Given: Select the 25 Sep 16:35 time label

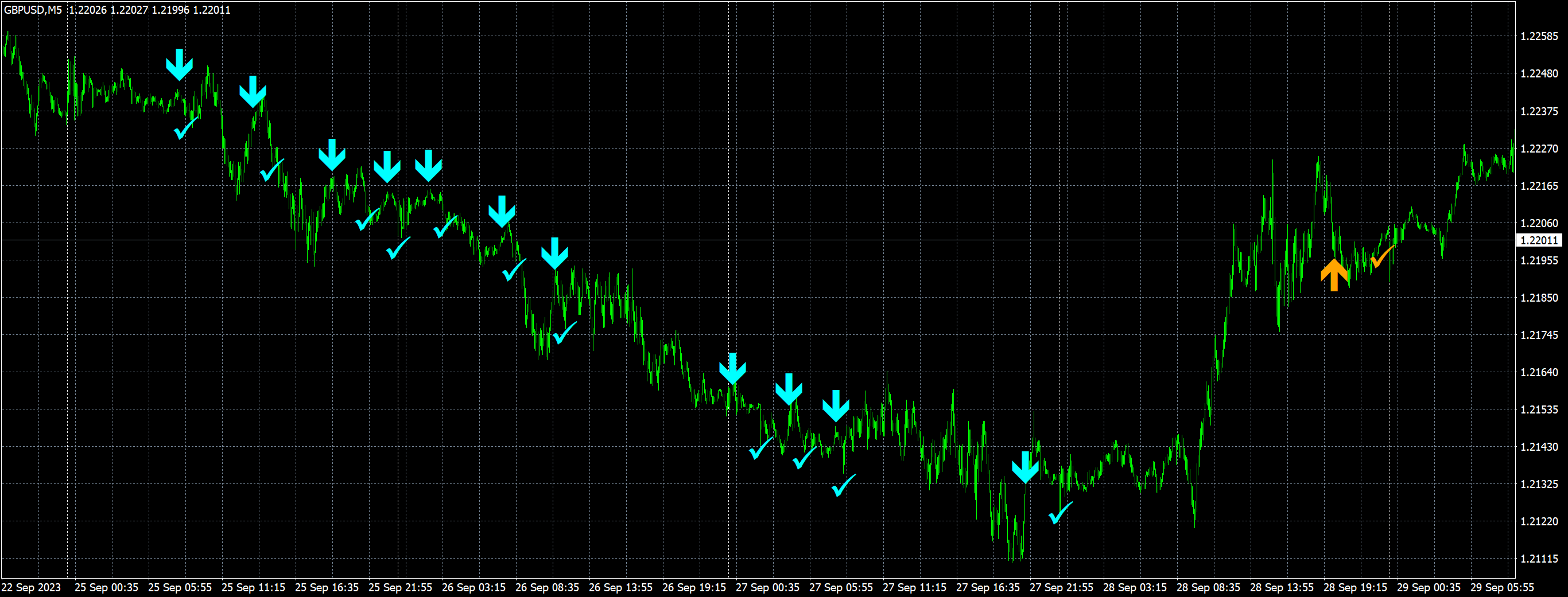Looking at the screenshot, I should point(327,587).
